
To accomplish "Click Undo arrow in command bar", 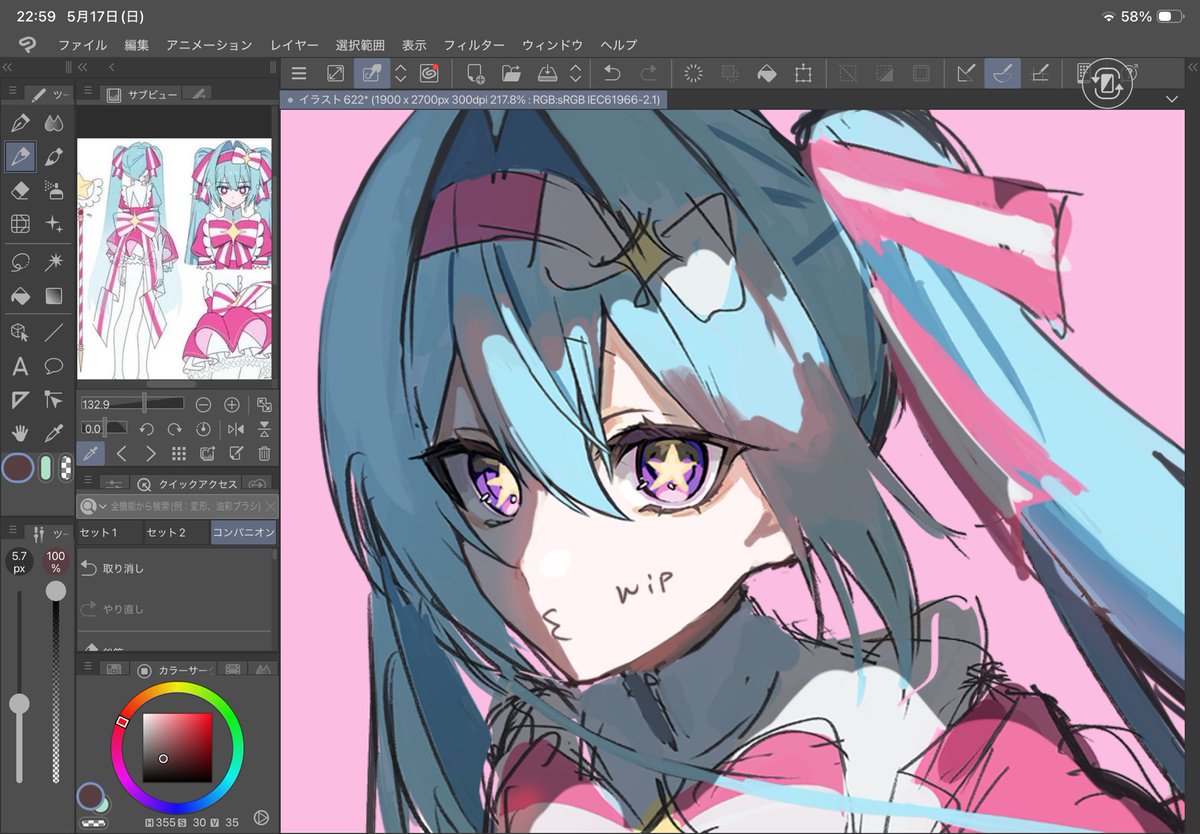I will click(612, 73).
